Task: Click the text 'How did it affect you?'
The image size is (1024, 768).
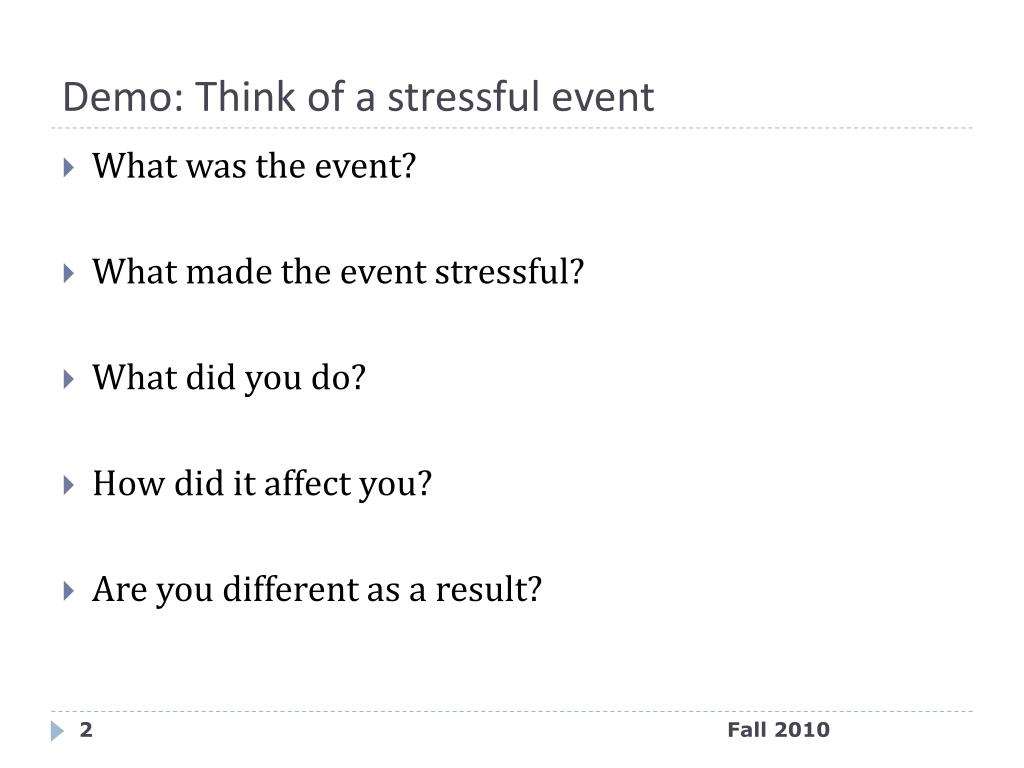Action: (262, 485)
